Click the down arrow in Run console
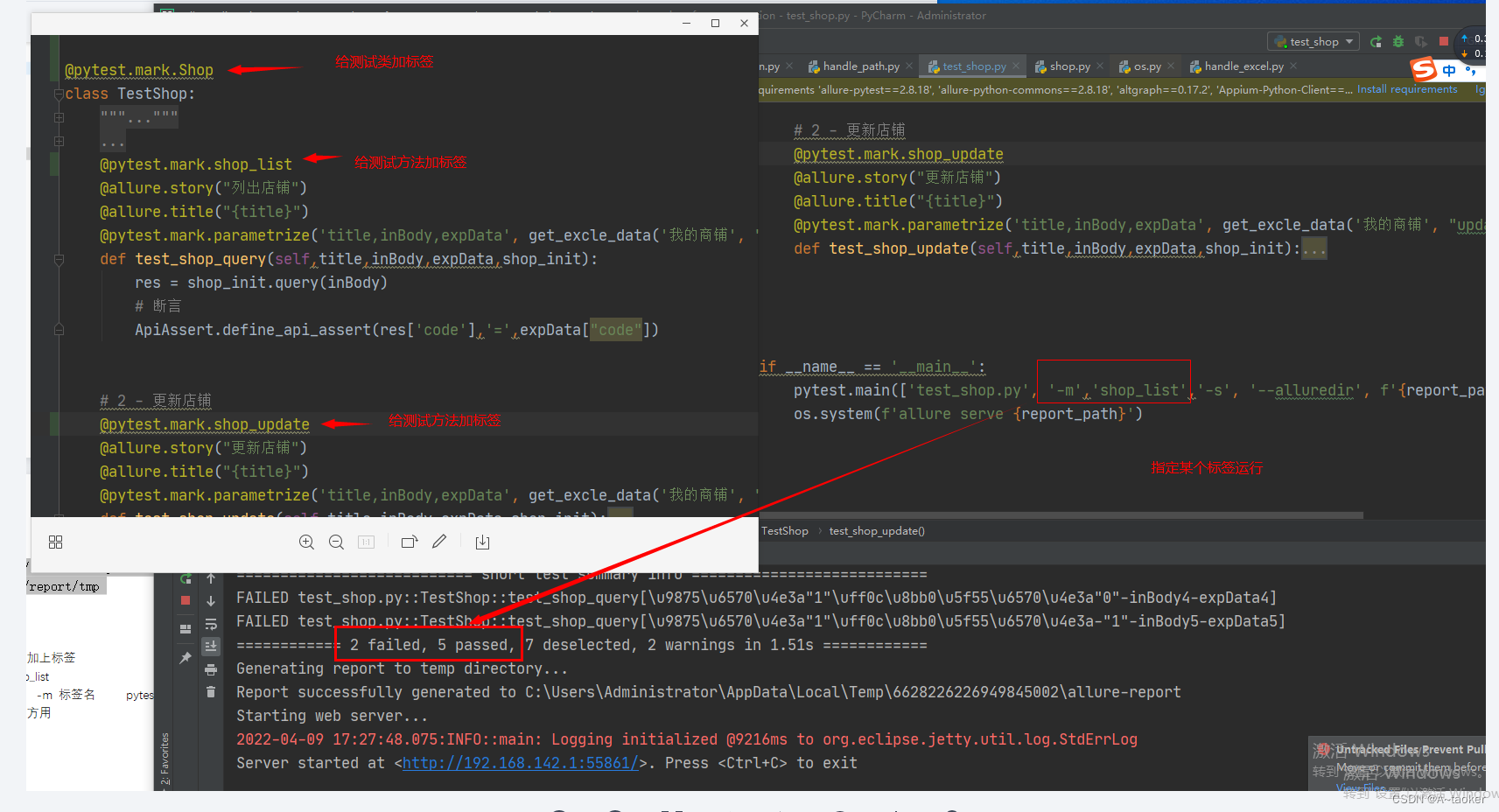 [x=211, y=601]
